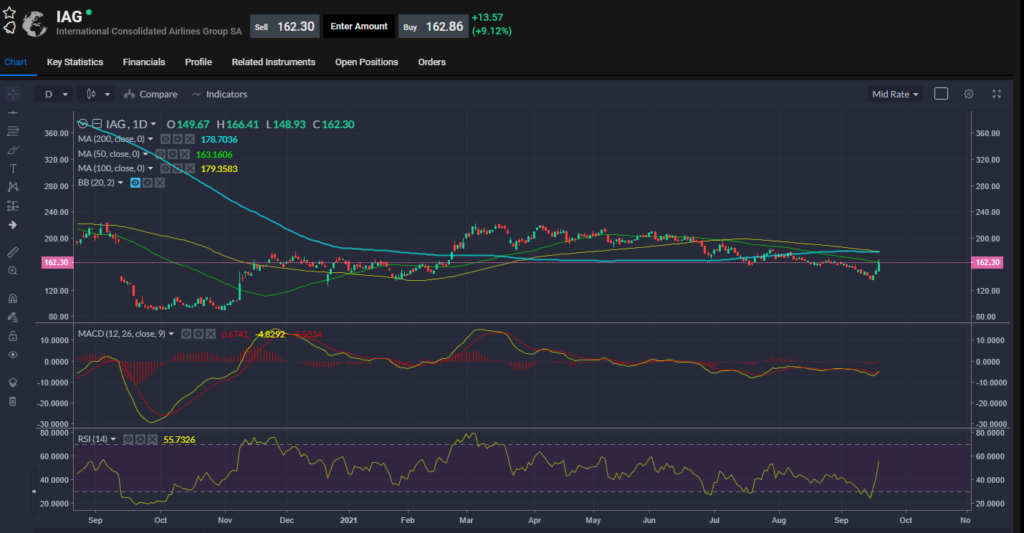Click the Sell 162.30 button
The image size is (1024, 533).
click(x=284, y=27)
